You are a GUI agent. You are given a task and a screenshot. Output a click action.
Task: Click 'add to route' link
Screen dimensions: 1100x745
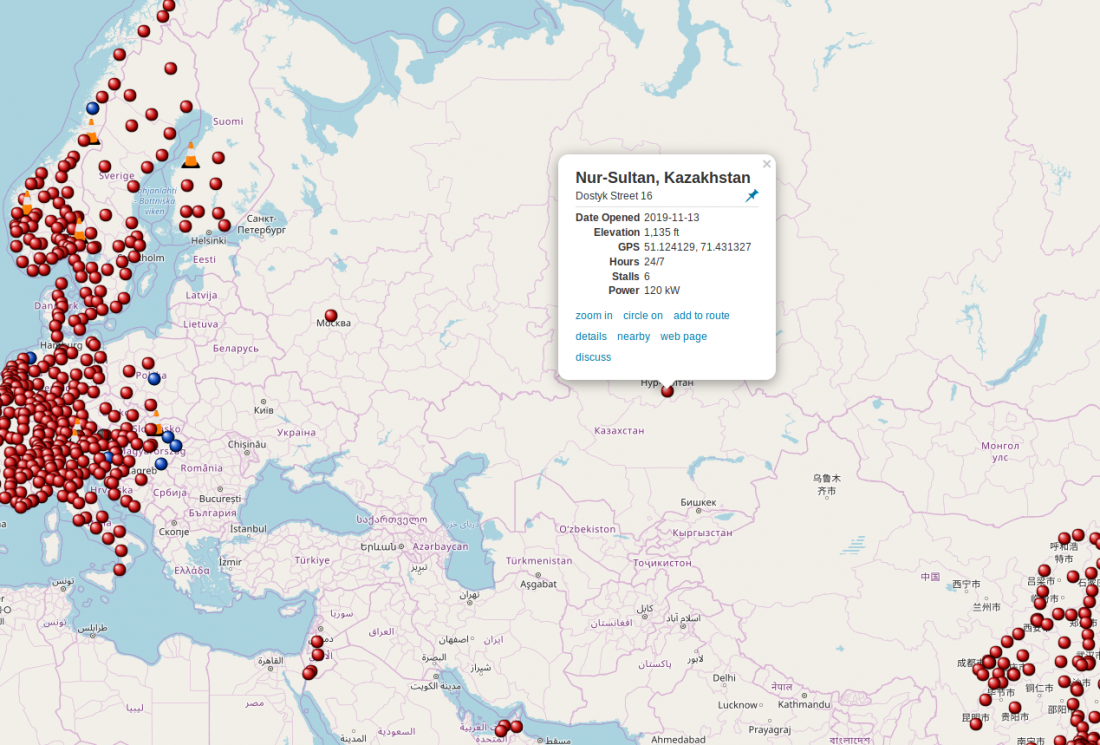click(x=701, y=316)
